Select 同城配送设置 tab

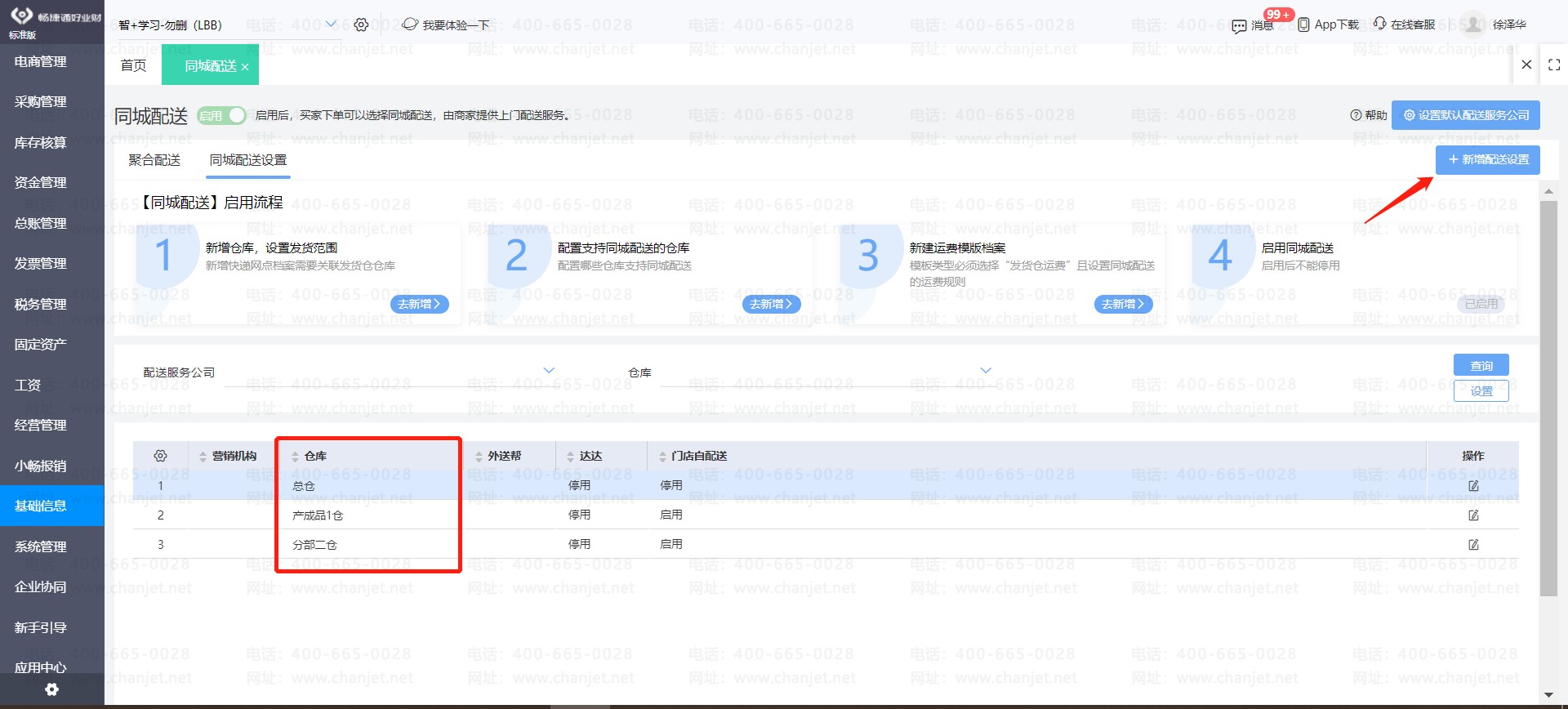pyautogui.click(x=248, y=160)
